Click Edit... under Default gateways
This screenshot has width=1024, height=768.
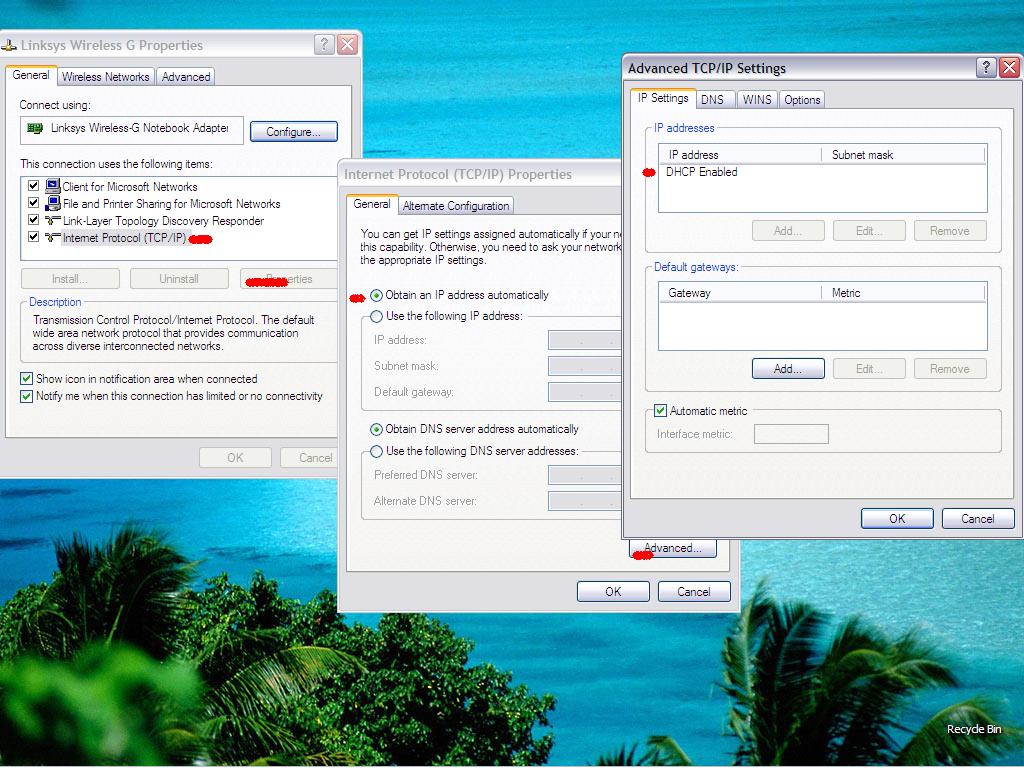pos(869,369)
